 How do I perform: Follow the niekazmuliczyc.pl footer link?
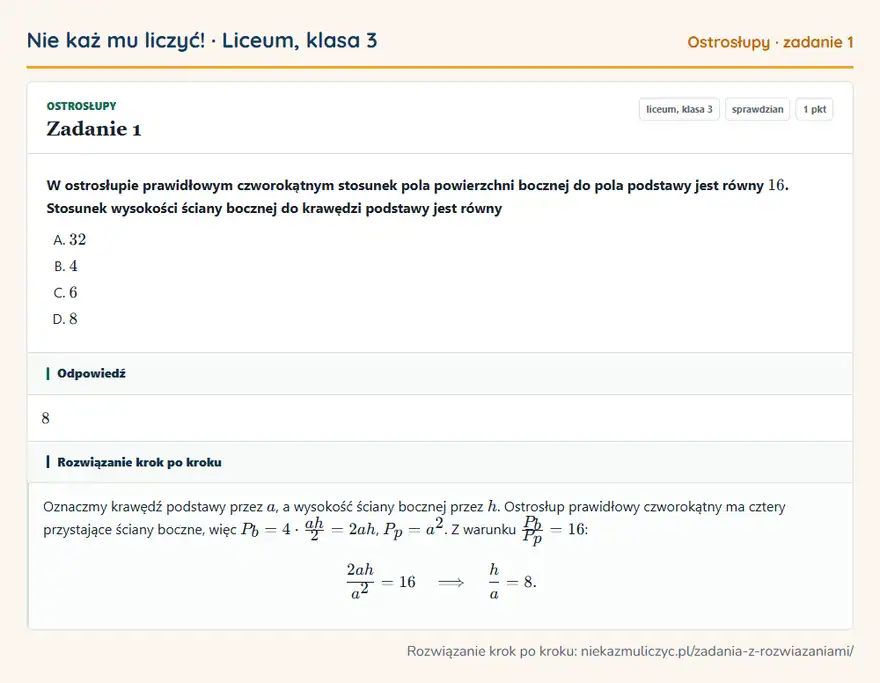(717, 651)
